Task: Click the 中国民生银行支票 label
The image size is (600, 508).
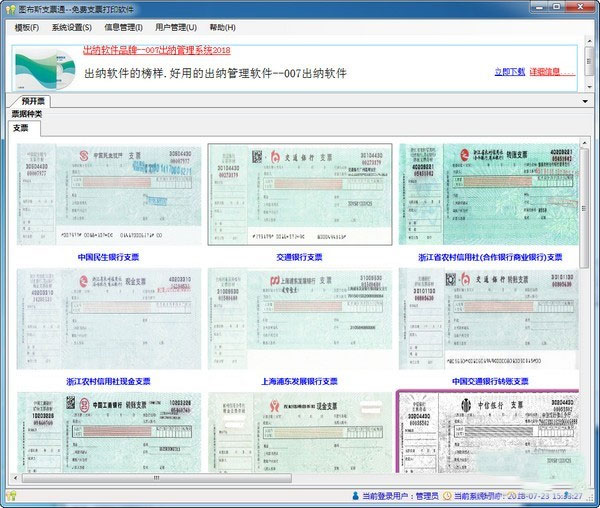Action: (x=108, y=257)
